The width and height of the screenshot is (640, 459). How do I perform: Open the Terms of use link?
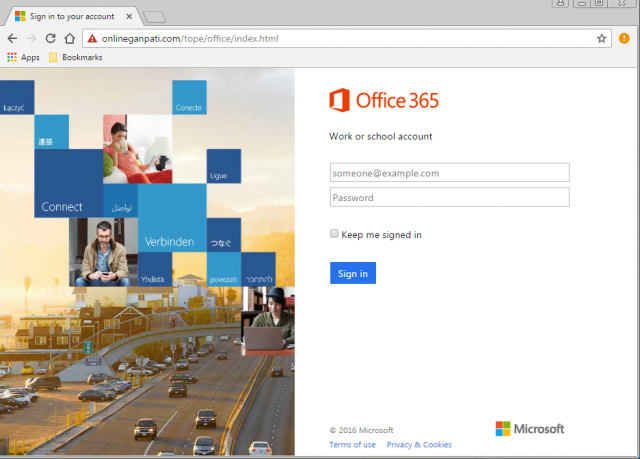pos(352,445)
